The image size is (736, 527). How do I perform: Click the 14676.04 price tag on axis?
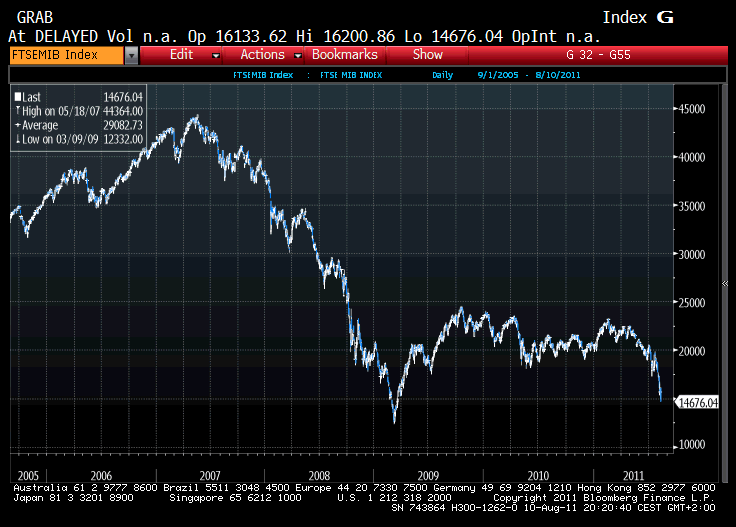point(697,403)
